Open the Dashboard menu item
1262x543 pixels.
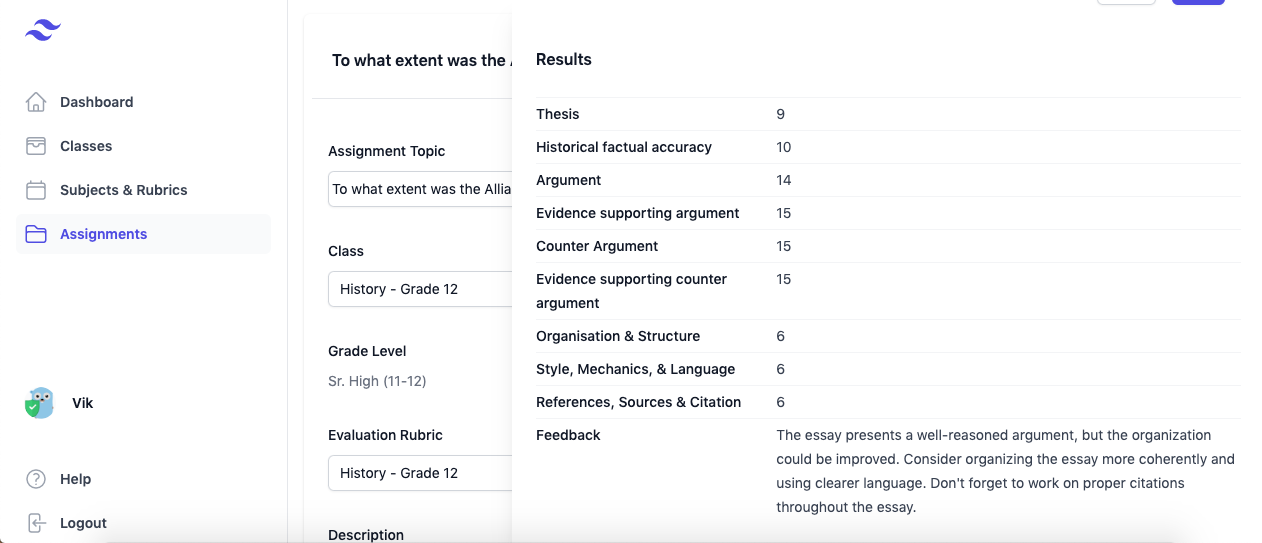click(x=96, y=102)
